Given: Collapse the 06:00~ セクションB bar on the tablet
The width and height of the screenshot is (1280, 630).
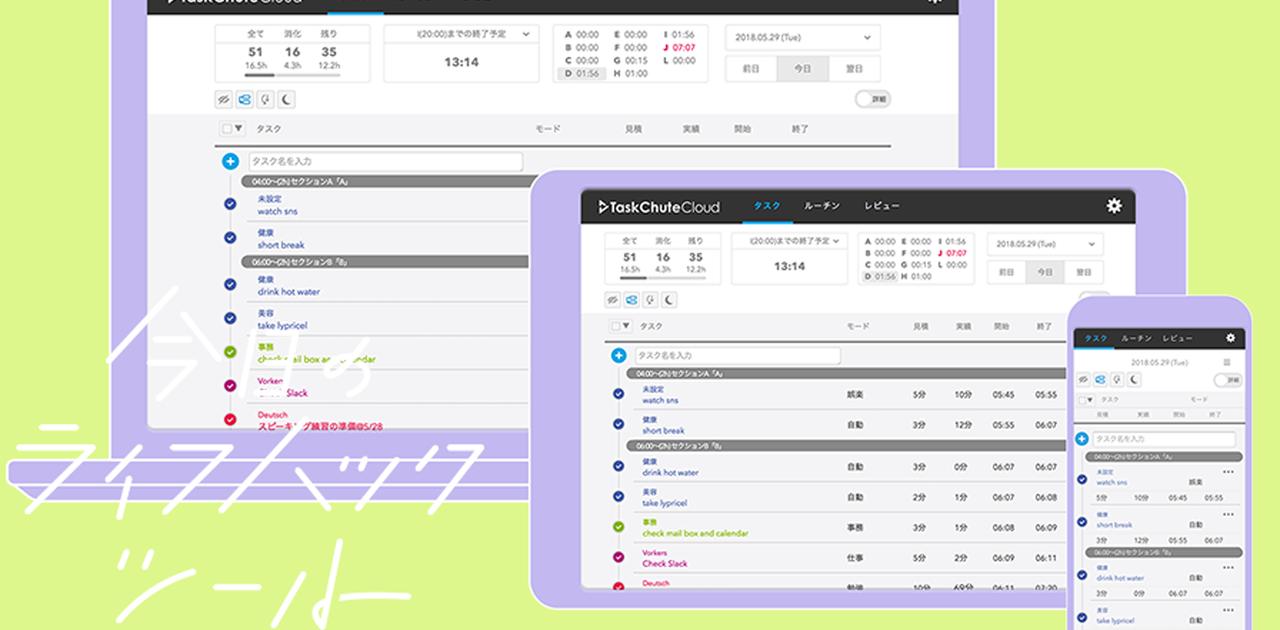Looking at the screenshot, I should point(845,445).
